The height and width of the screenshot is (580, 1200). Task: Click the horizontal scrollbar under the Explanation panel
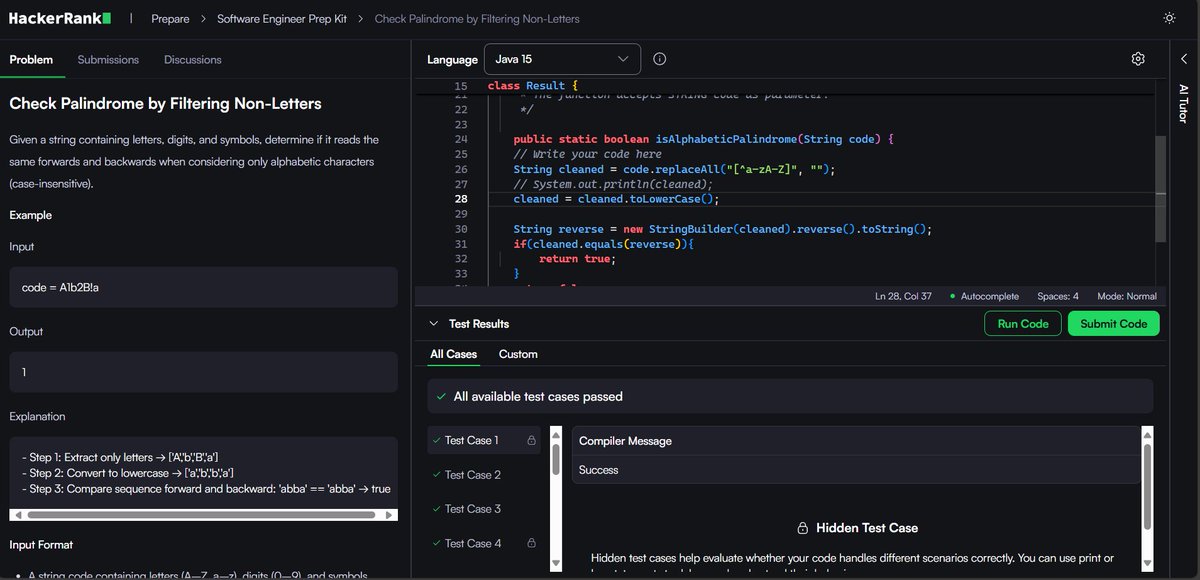(x=200, y=513)
